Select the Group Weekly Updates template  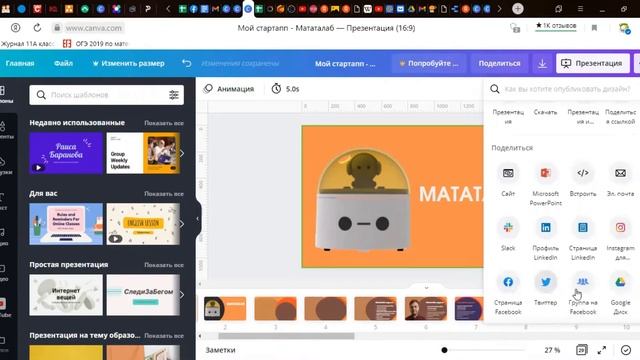click(143, 153)
